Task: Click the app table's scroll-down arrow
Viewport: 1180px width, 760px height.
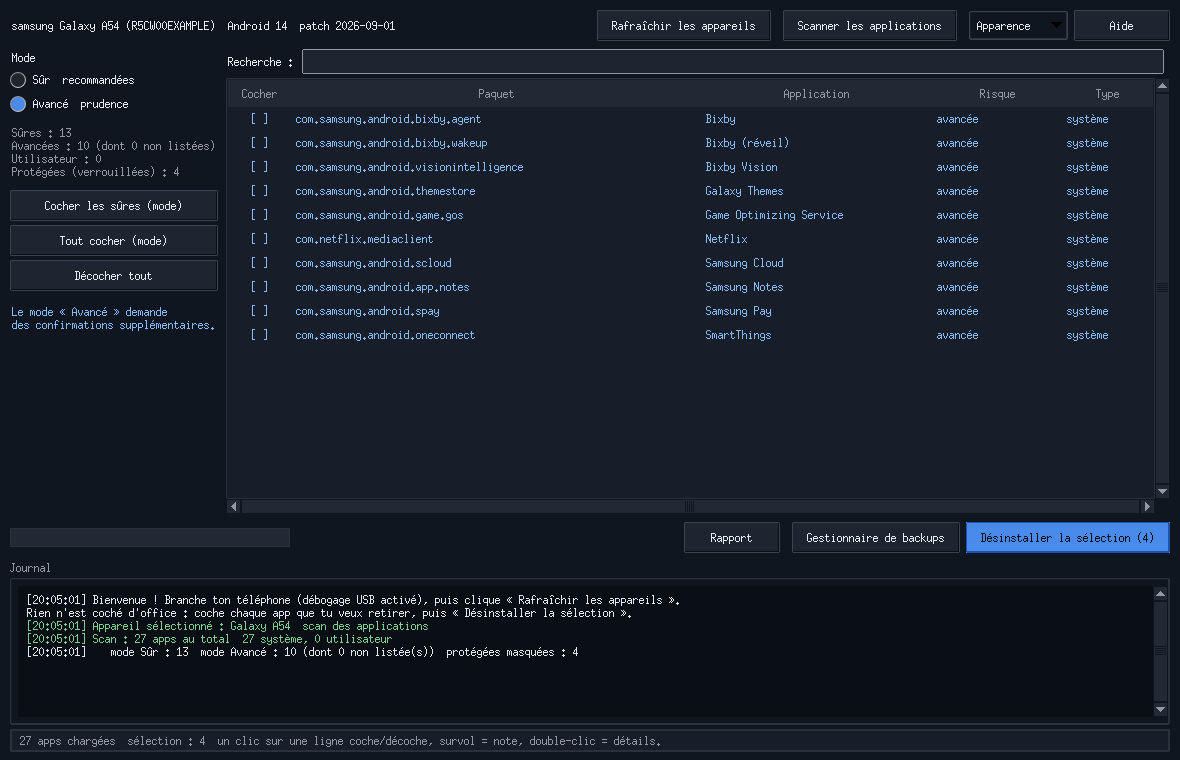Action: click(1163, 491)
